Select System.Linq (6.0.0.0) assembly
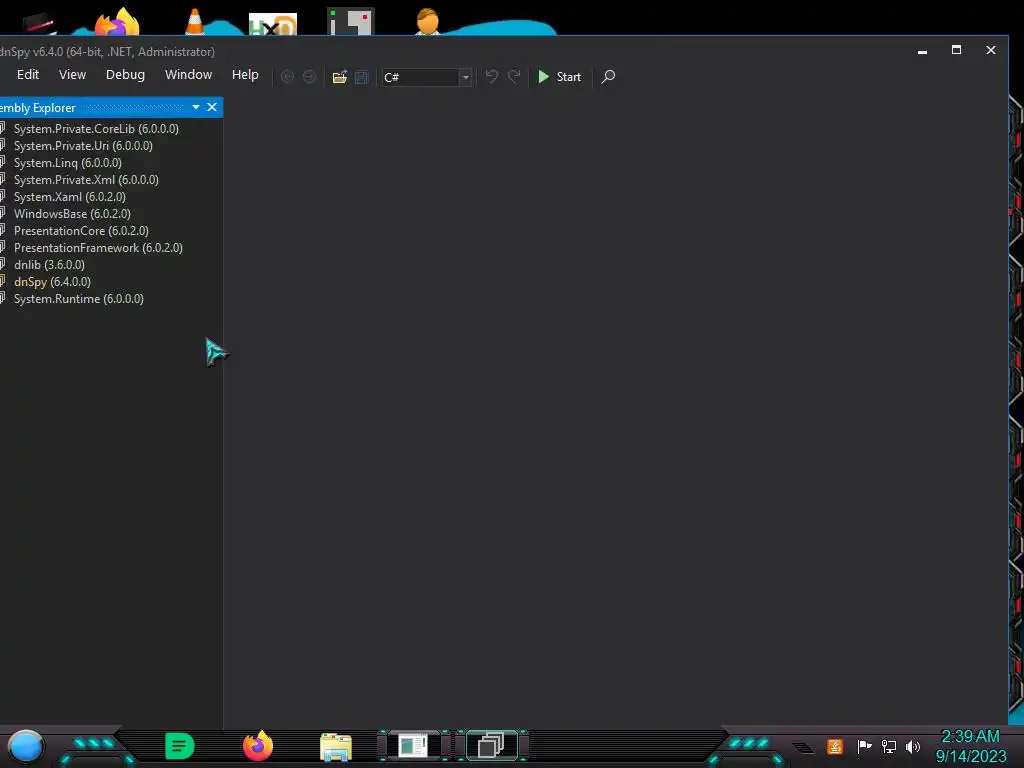The height and width of the screenshot is (768, 1024). tap(67, 163)
